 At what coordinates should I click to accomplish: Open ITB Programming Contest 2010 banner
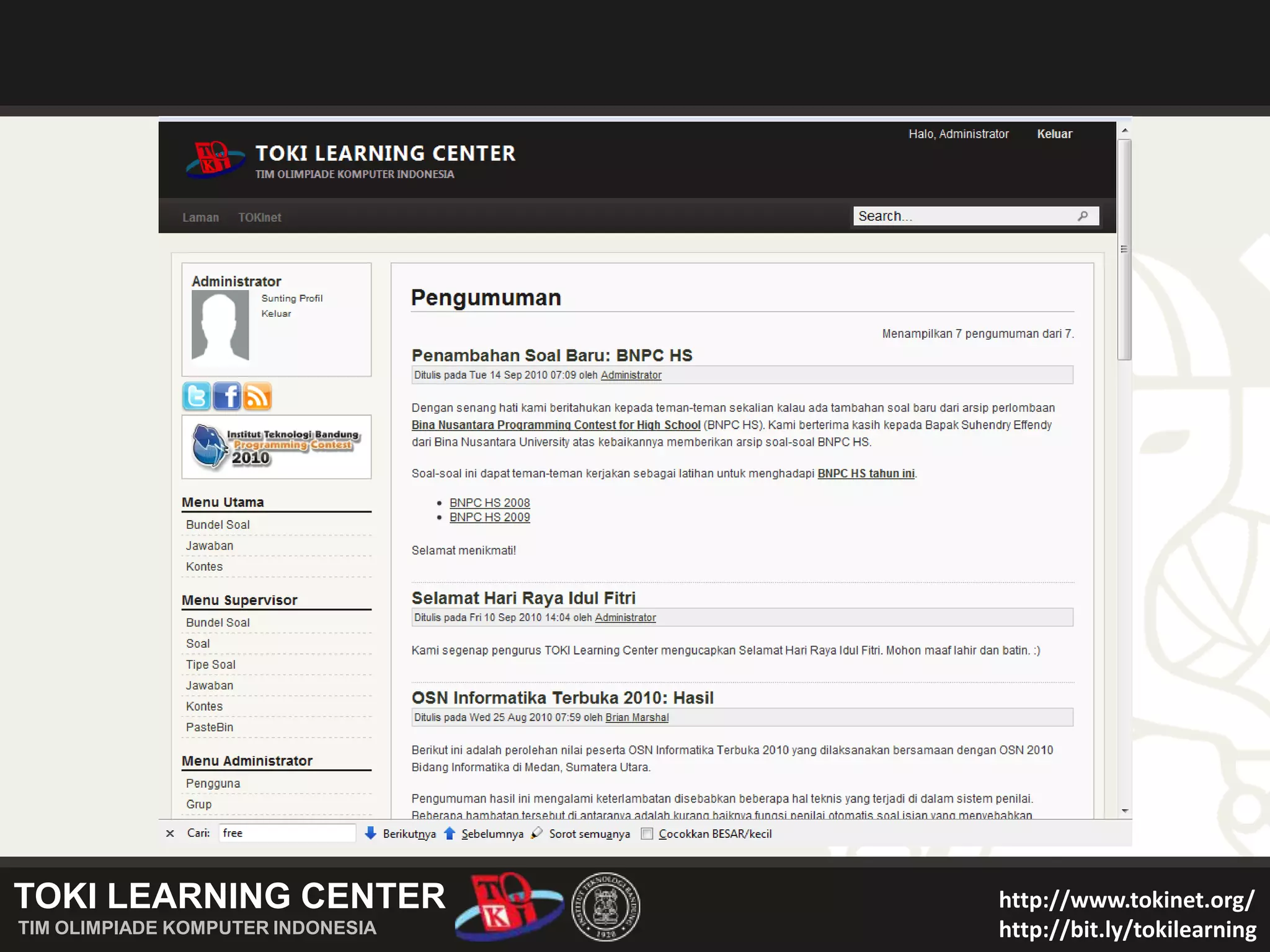tap(277, 446)
